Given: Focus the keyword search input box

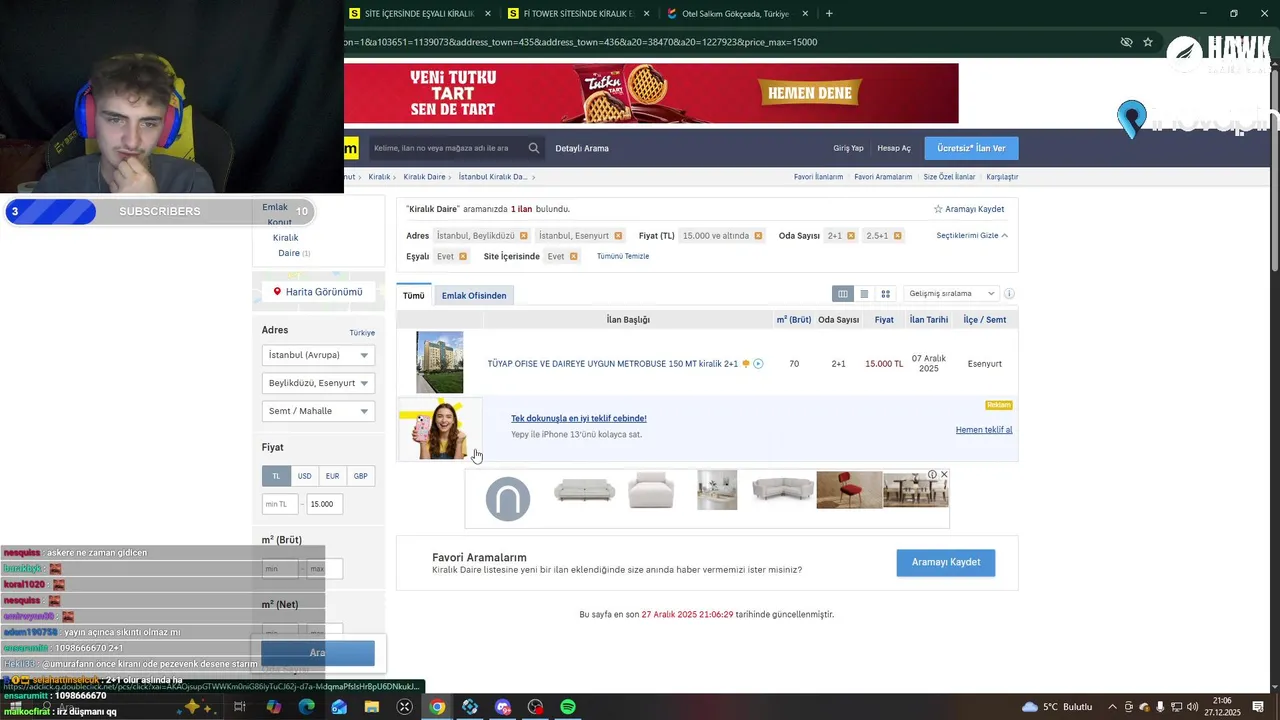Looking at the screenshot, I should (446, 148).
